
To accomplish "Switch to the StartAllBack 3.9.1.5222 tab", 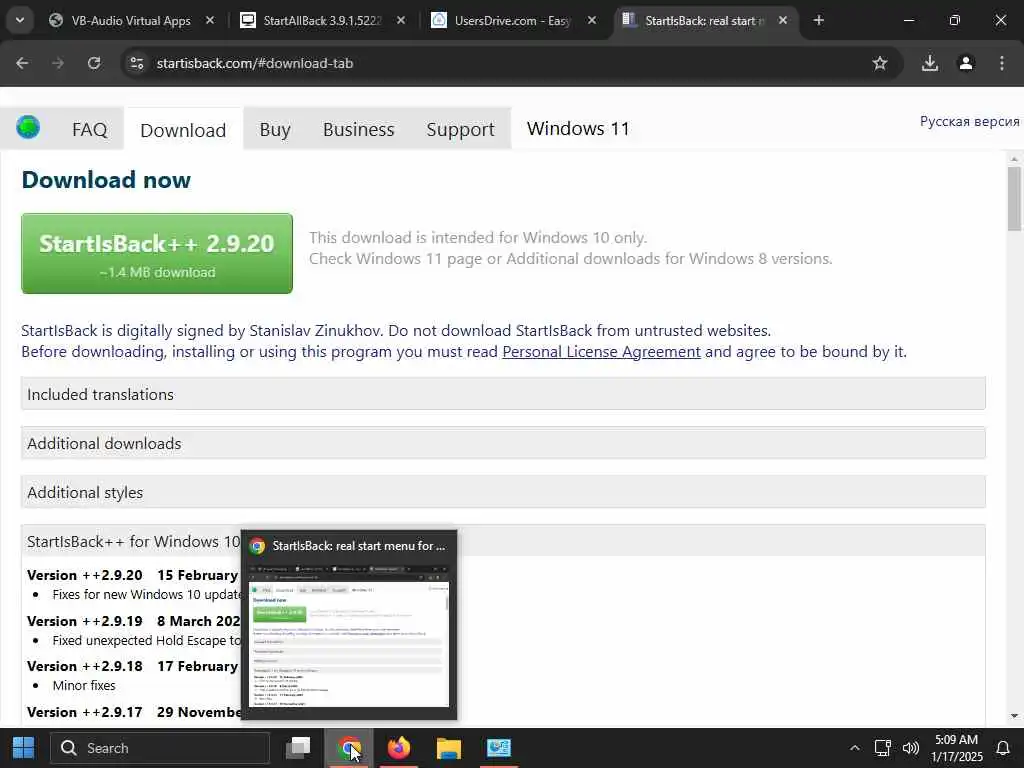I will 321,21.
